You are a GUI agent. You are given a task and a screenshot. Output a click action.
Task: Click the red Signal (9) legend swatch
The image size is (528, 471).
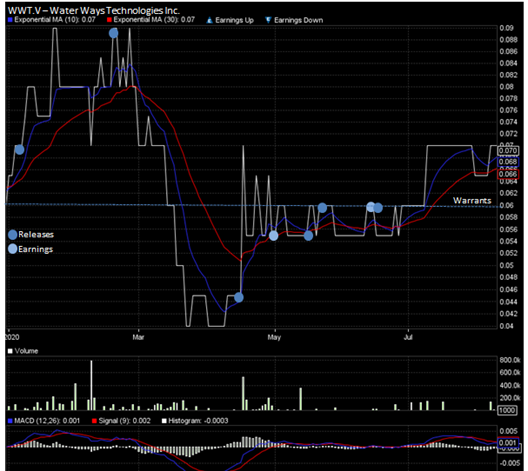tap(94, 421)
